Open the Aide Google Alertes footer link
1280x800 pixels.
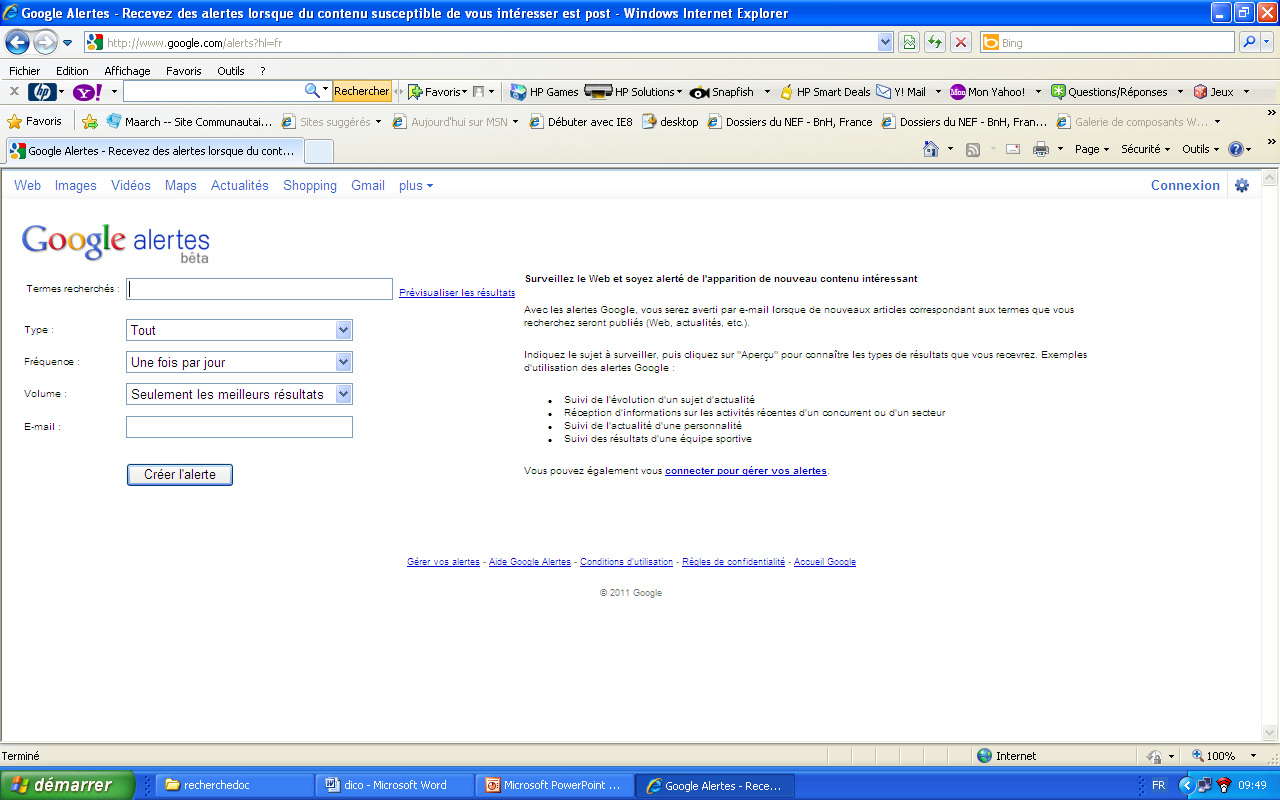(x=529, y=562)
